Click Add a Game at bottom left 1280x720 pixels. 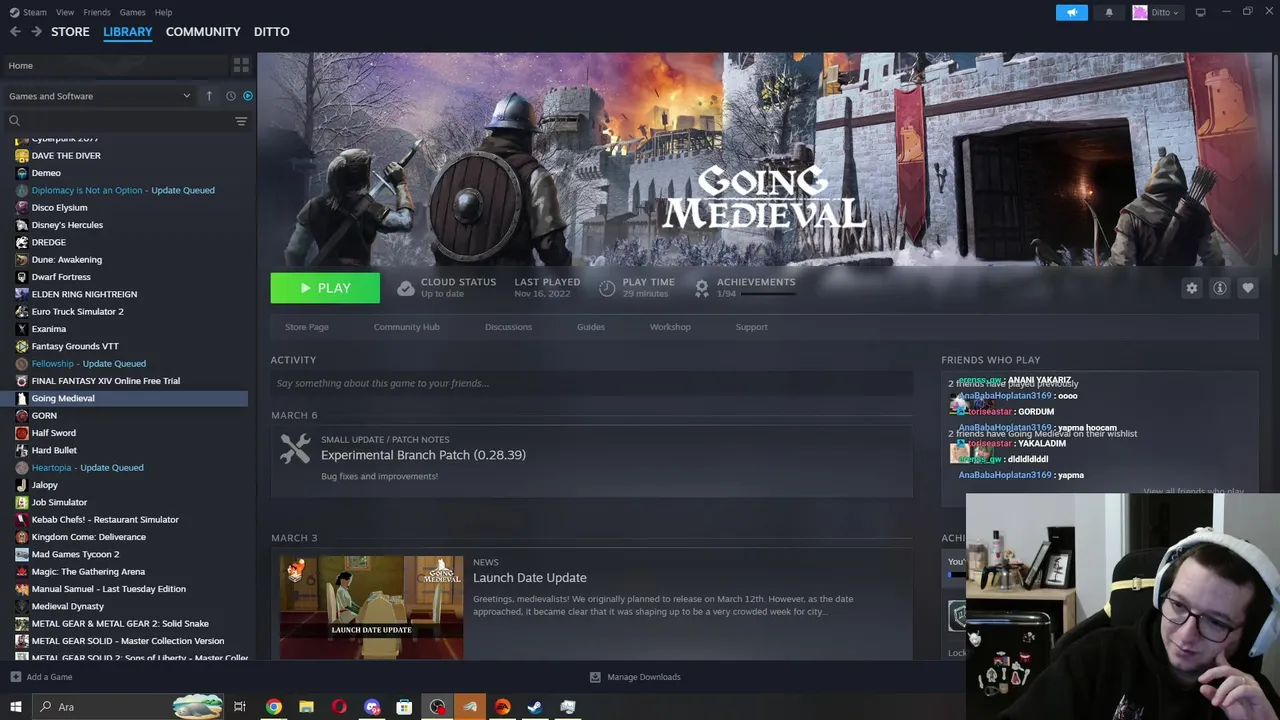tap(40, 677)
